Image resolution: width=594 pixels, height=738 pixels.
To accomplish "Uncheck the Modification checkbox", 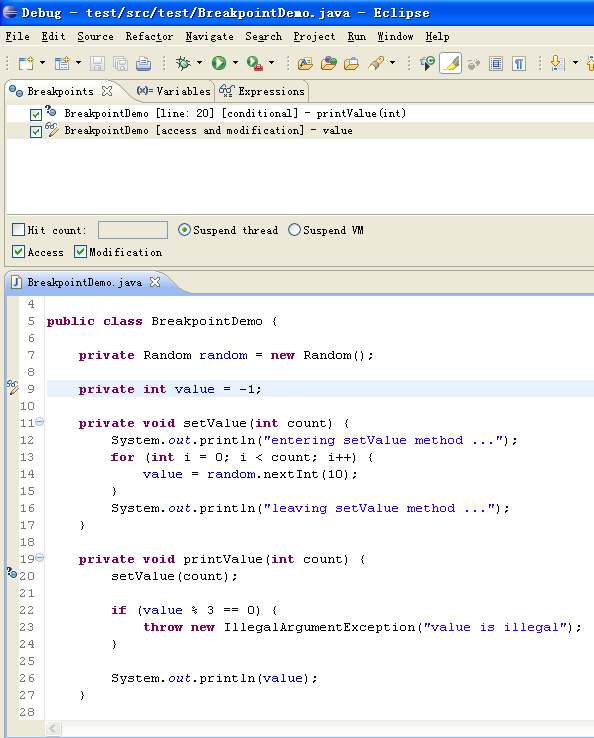I will (80, 252).
